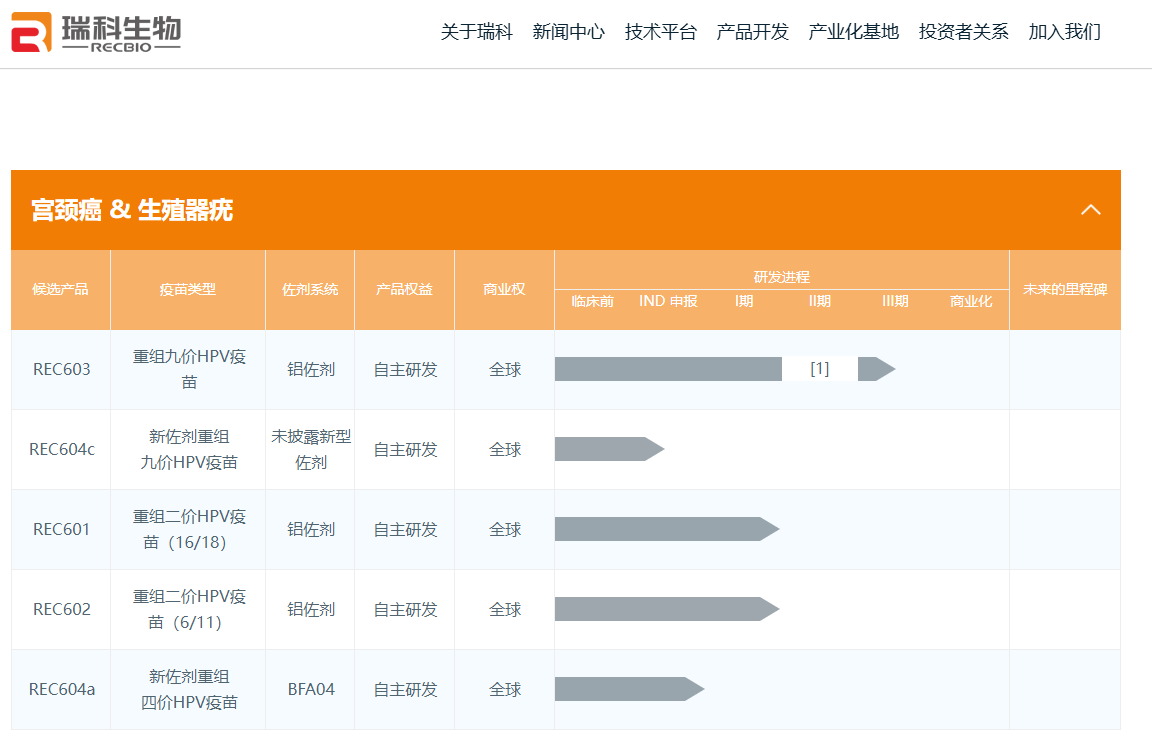This screenshot has height=731, width=1152.
Task: Click the BFA04 adjuvant cell
Action: (310, 689)
